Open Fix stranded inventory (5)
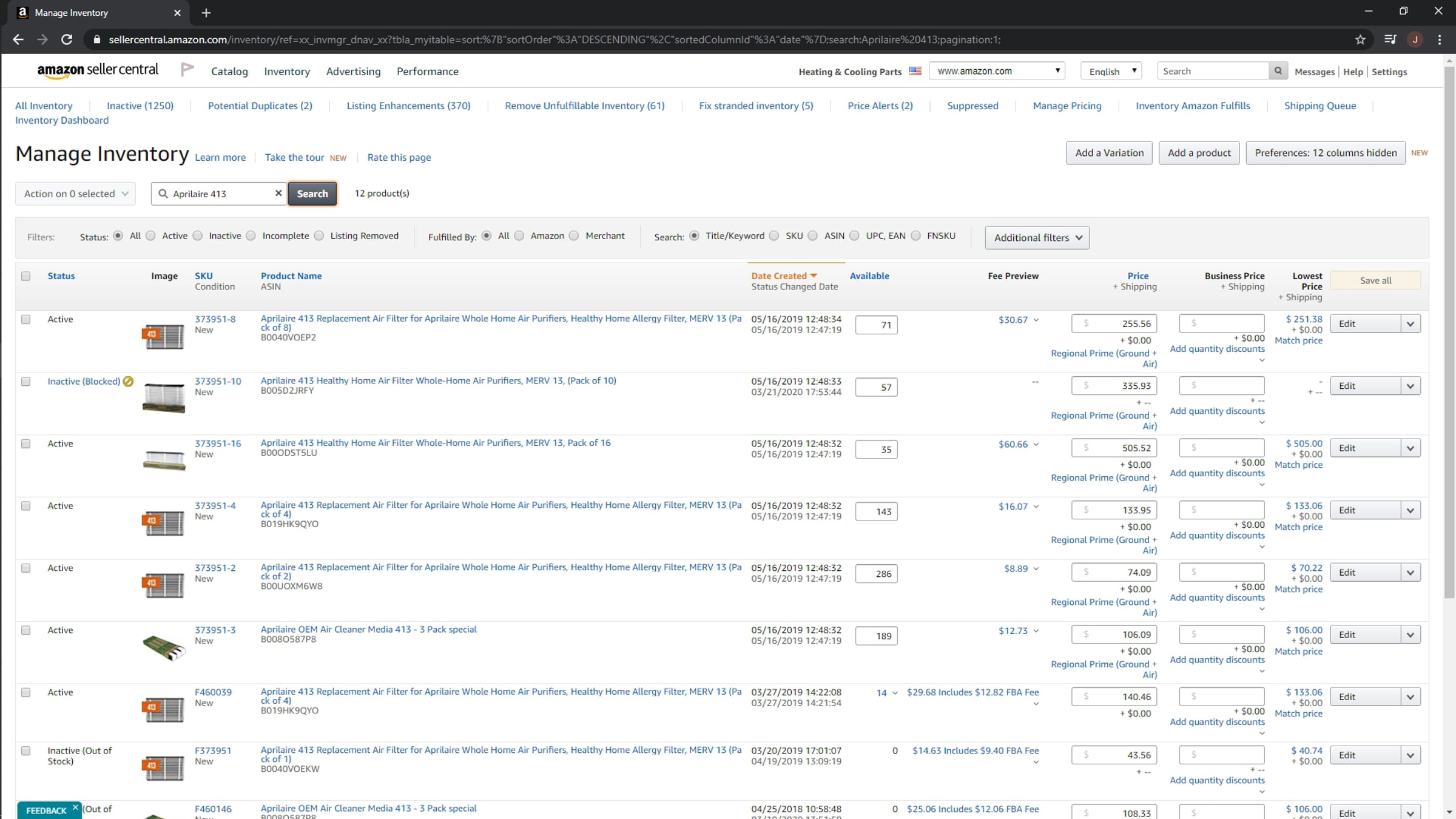The image size is (1456, 819). coord(756,106)
